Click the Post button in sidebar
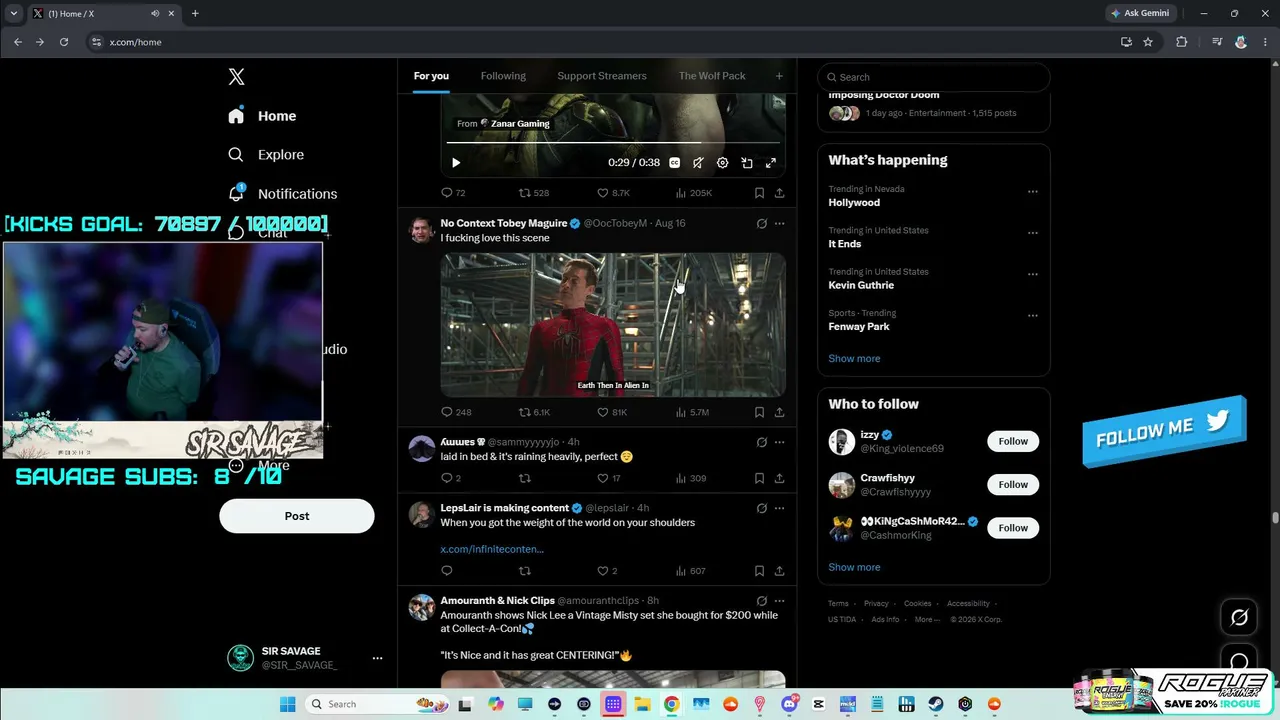1280x720 pixels. pyautogui.click(x=297, y=516)
